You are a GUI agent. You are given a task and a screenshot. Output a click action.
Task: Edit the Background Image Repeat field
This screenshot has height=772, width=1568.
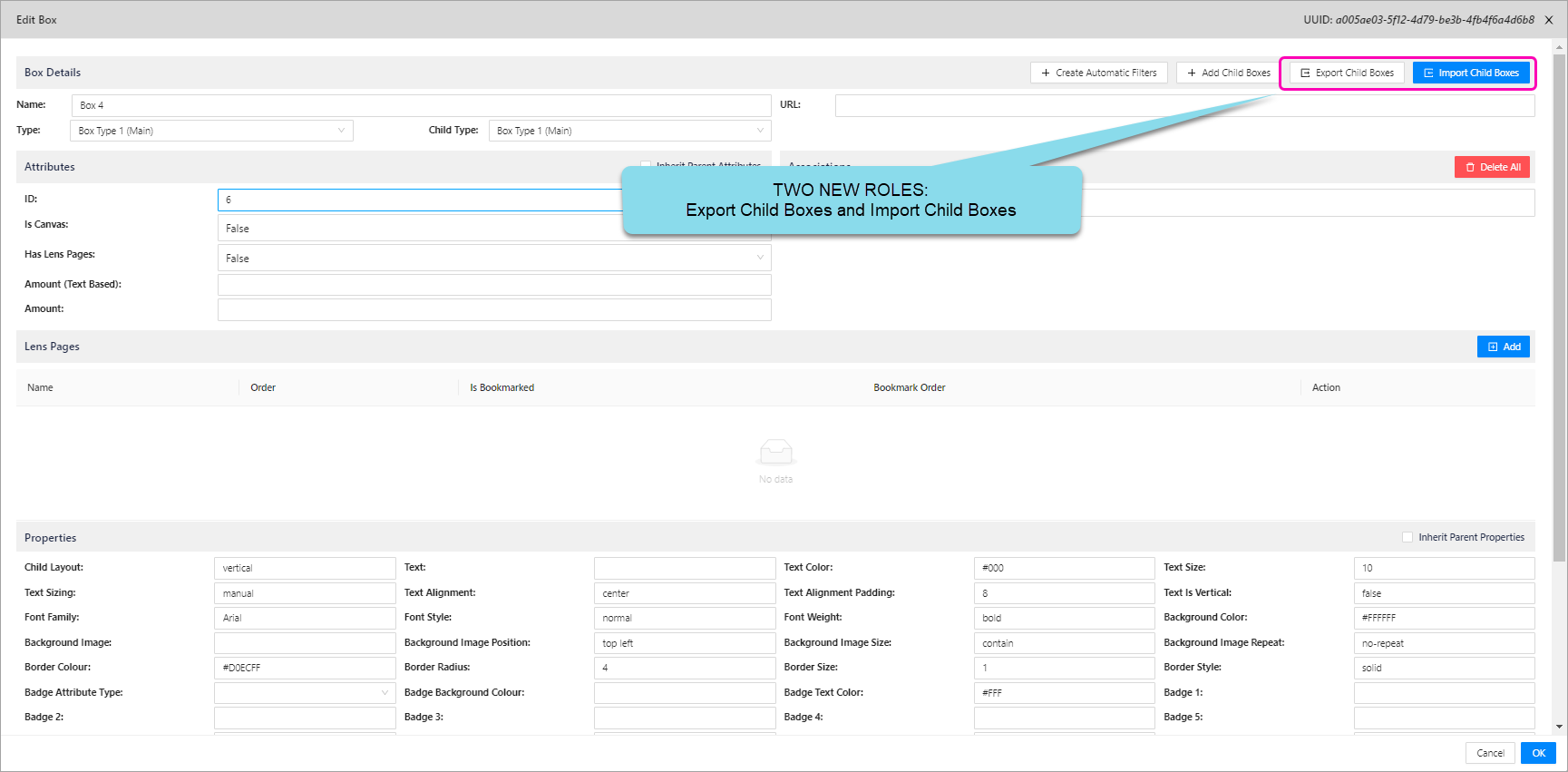click(x=1445, y=643)
